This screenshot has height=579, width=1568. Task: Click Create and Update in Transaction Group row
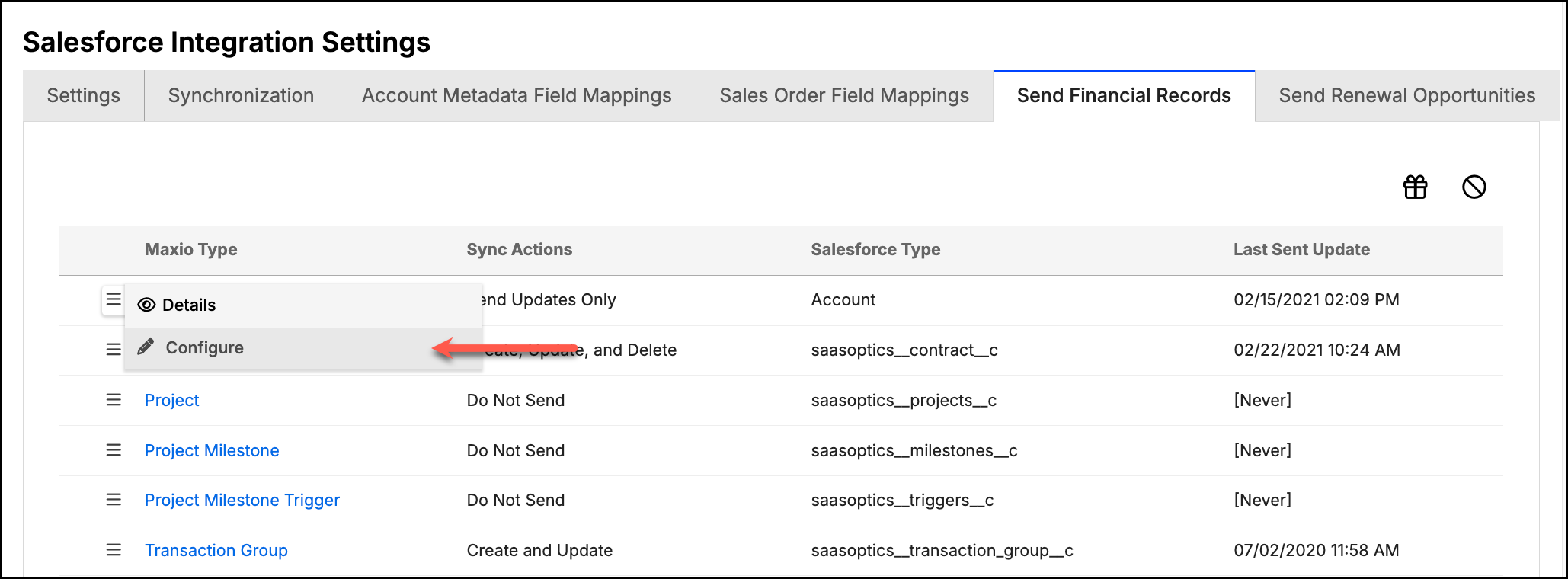[x=539, y=550]
